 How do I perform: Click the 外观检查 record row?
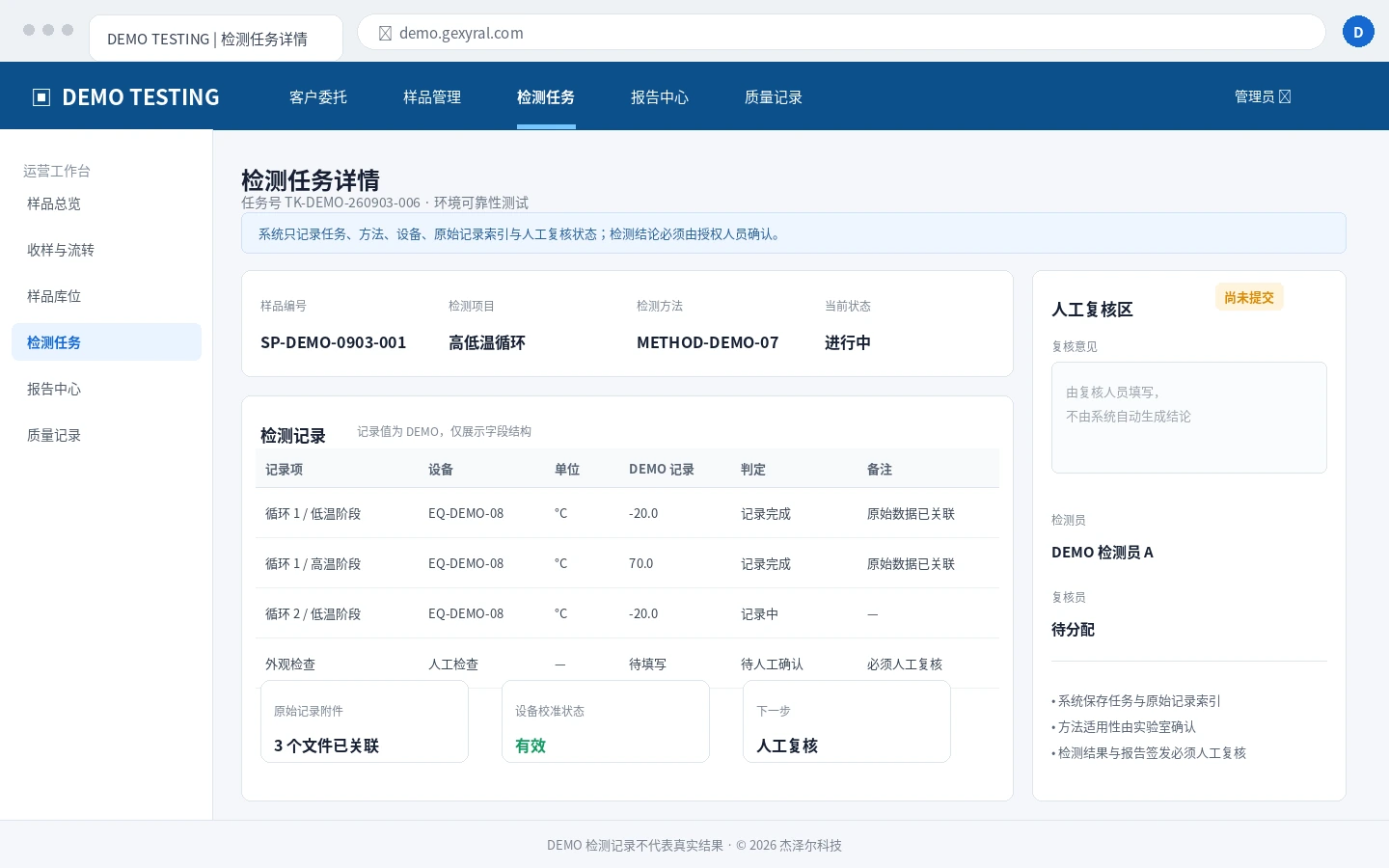pos(627,664)
